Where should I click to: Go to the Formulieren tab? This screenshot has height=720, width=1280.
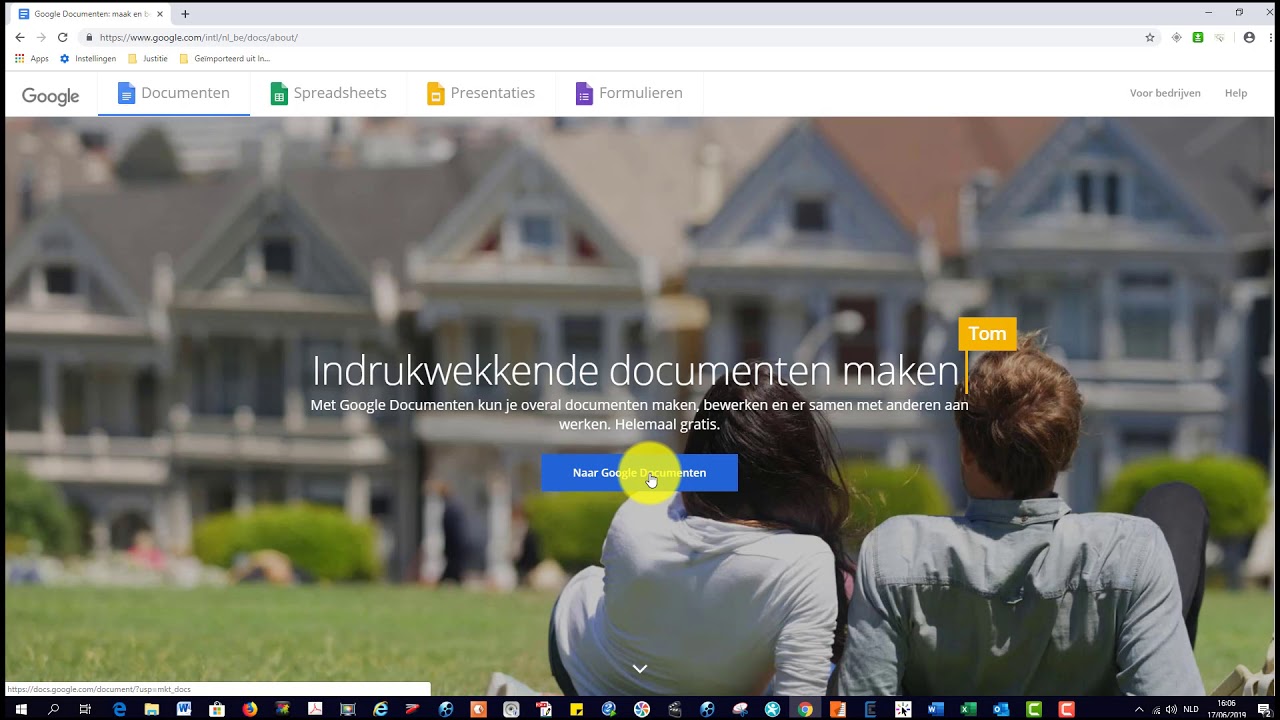629,93
